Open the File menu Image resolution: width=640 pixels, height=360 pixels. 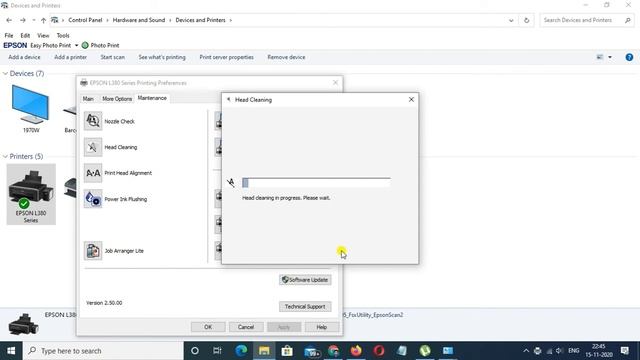(x=9, y=36)
